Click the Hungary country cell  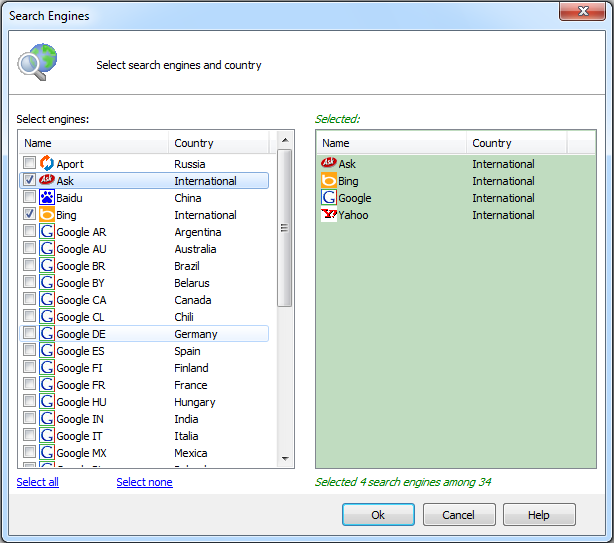click(195, 402)
